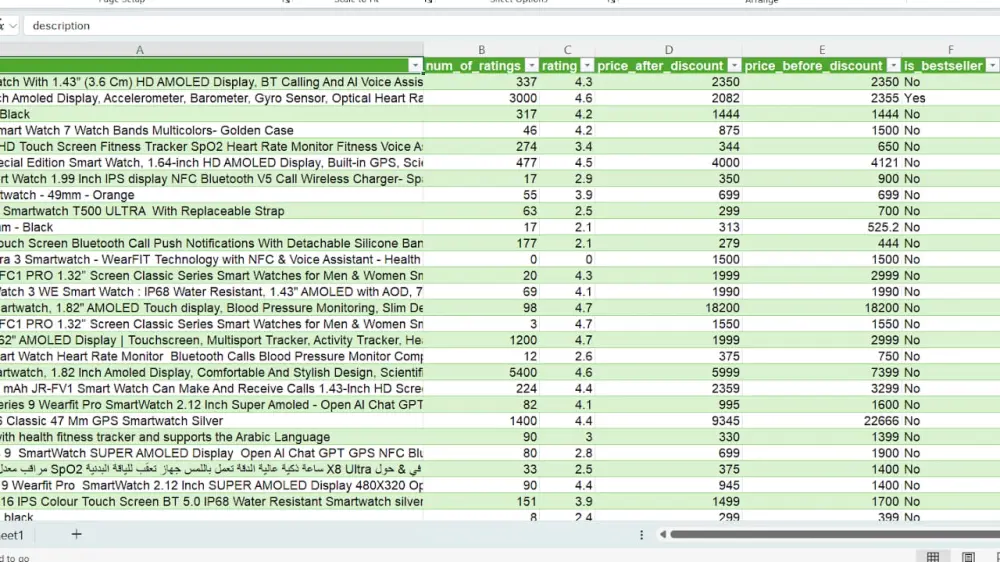
Task: Switch to Page Layout view icon
Action: [x=968, y=557]
